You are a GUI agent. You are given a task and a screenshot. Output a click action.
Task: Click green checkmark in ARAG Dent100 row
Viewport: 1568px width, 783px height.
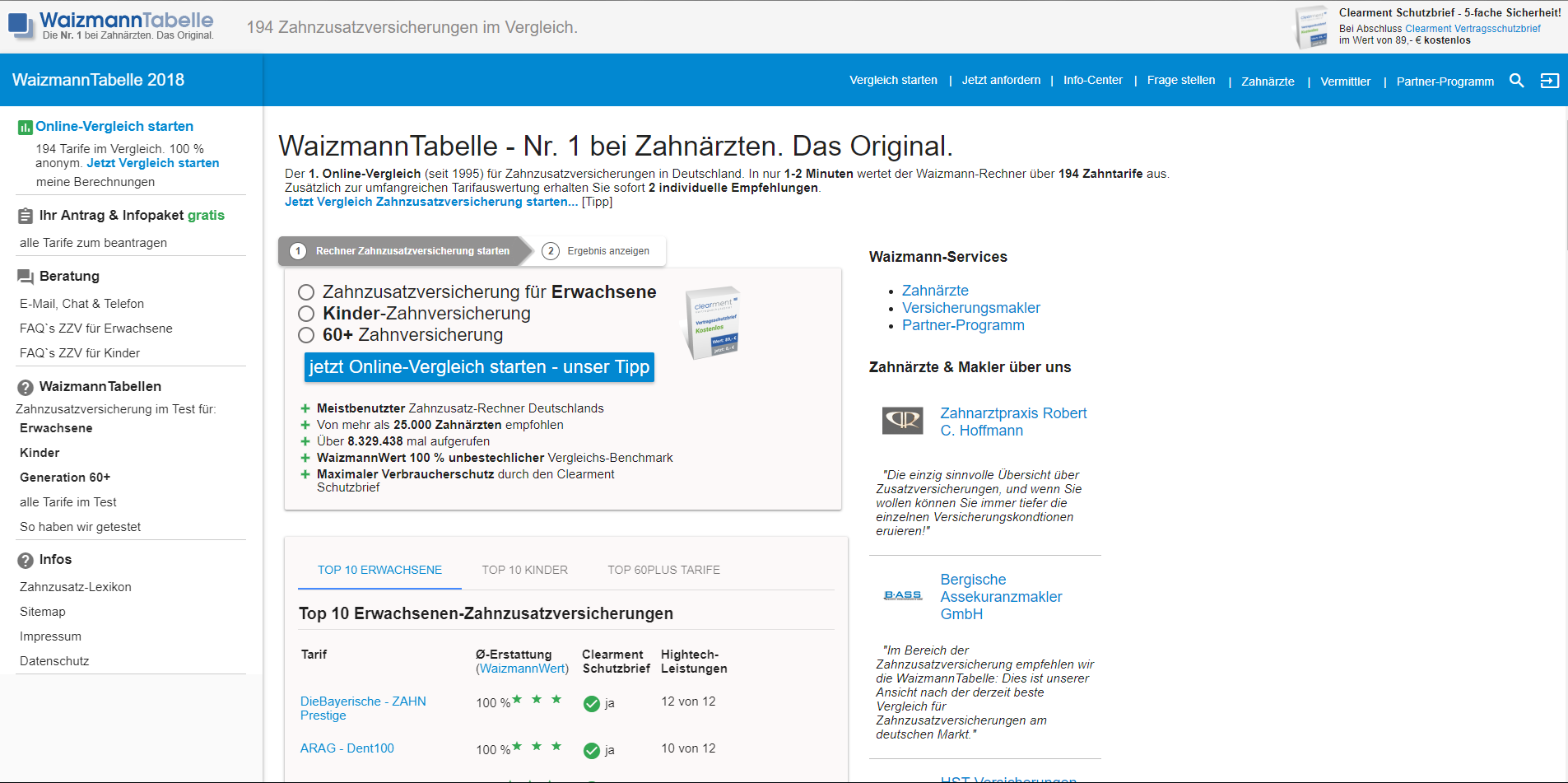click(591, 751)
